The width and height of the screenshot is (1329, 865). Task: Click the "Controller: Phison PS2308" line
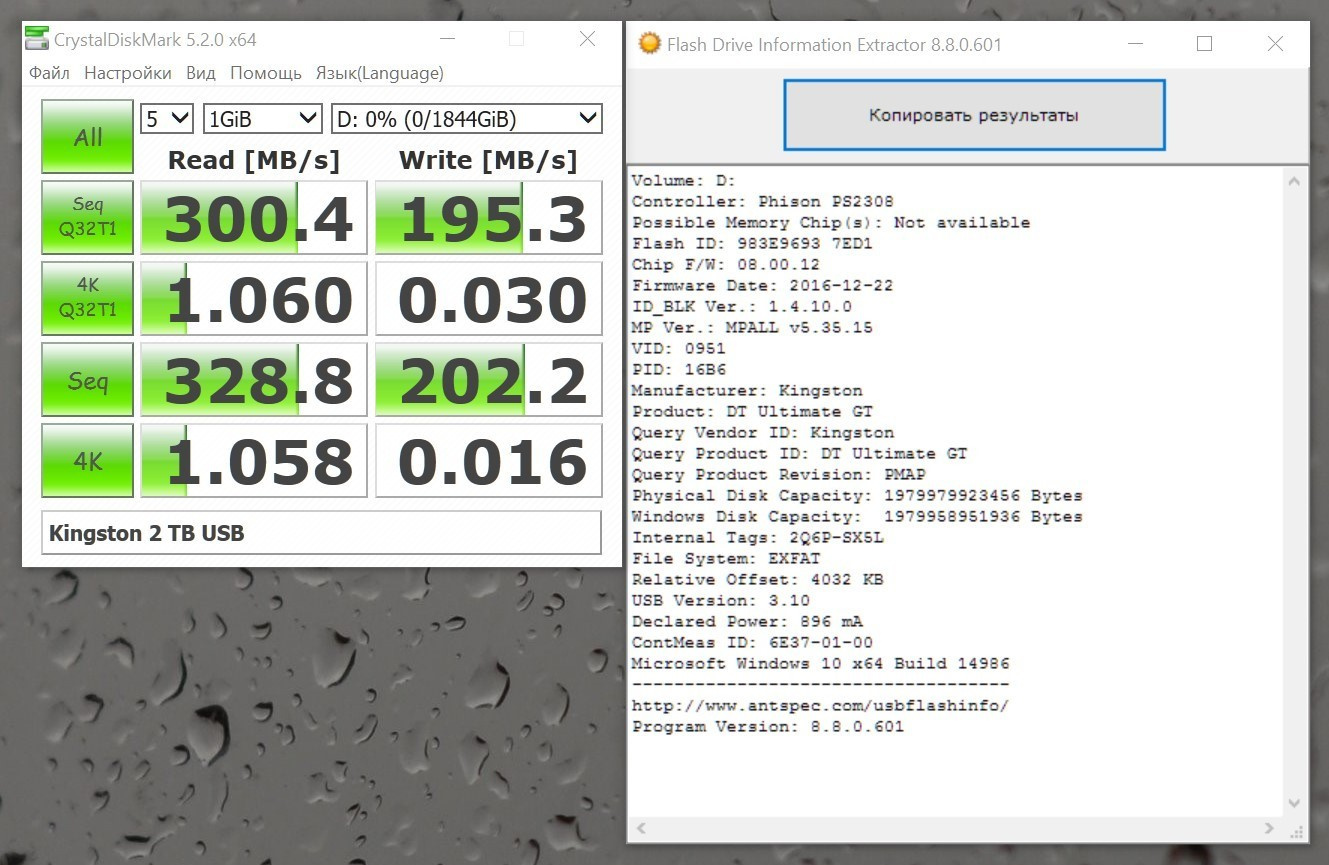coord(763,202)
